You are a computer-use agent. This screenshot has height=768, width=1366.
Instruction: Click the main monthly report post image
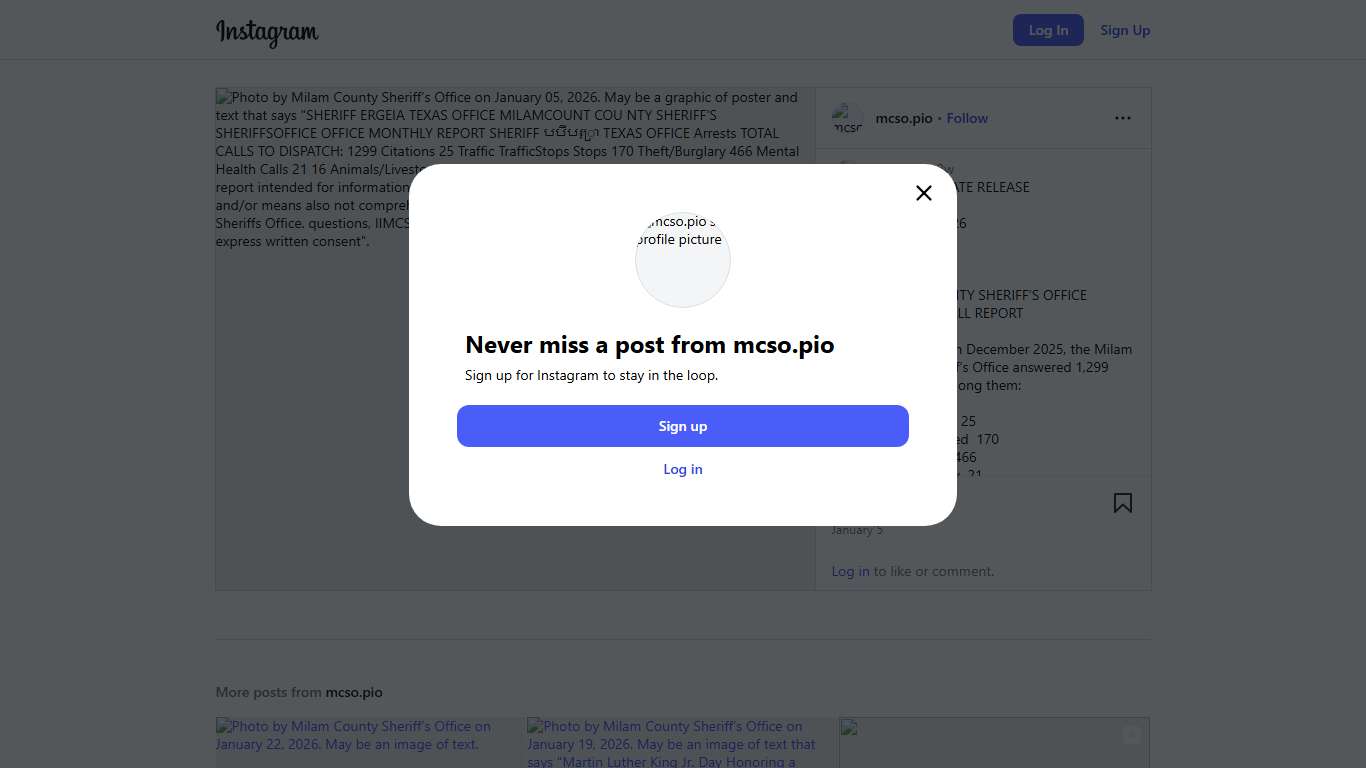click(x=515, y=400)
